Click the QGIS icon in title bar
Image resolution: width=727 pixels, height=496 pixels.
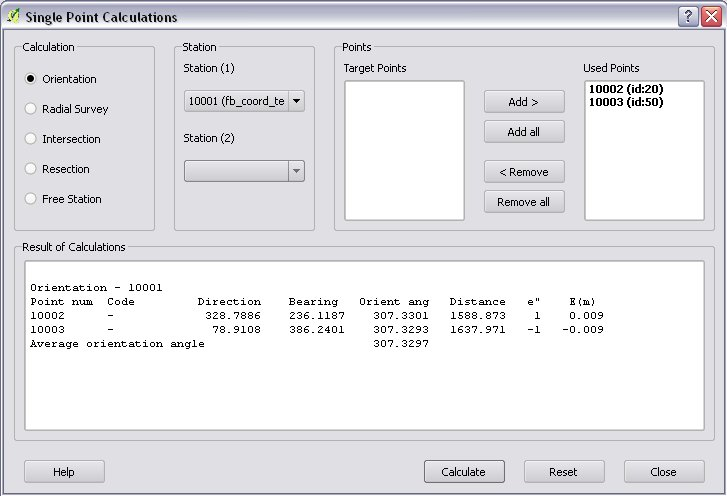(x=13, y=17)
